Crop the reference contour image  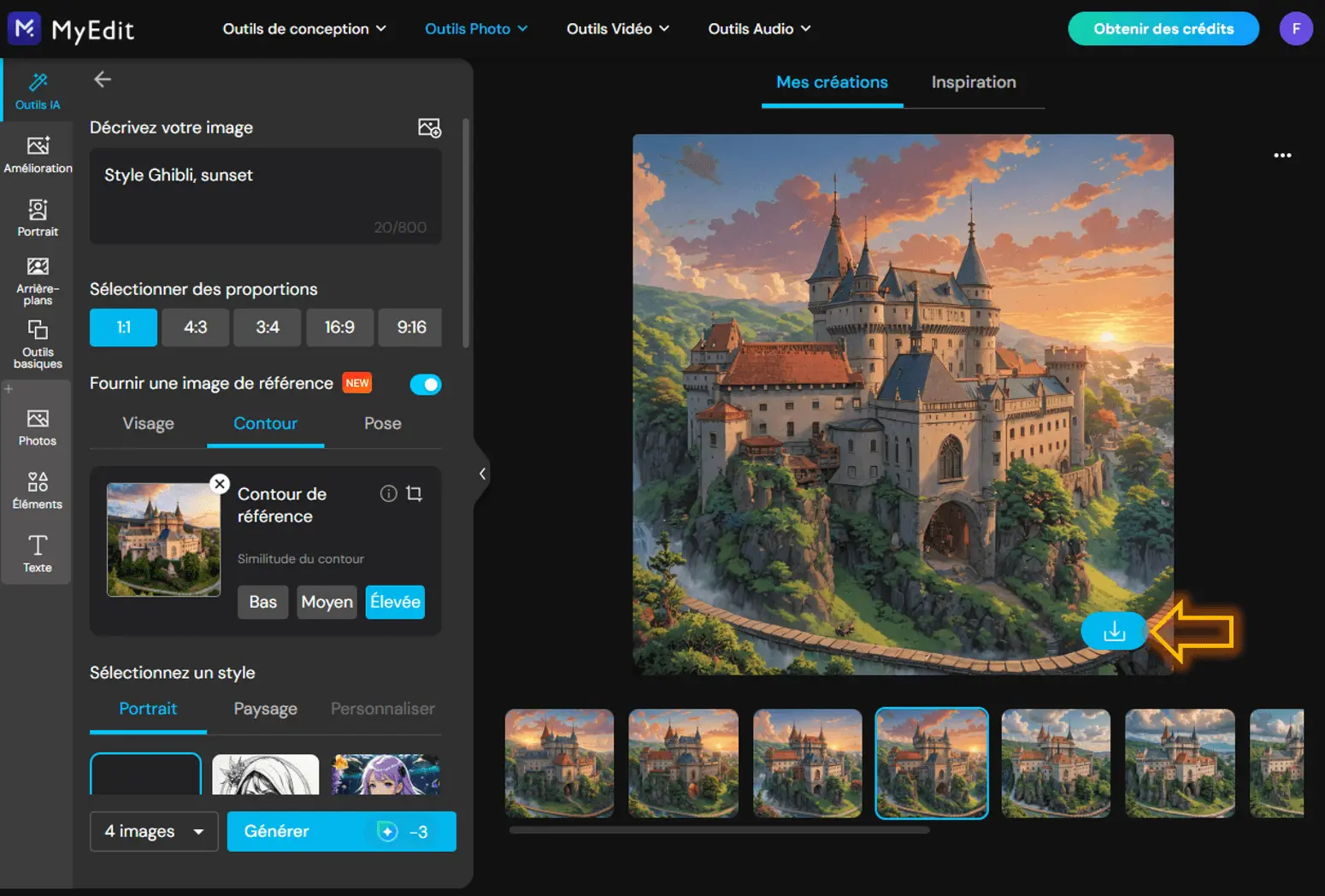point(415,493)
